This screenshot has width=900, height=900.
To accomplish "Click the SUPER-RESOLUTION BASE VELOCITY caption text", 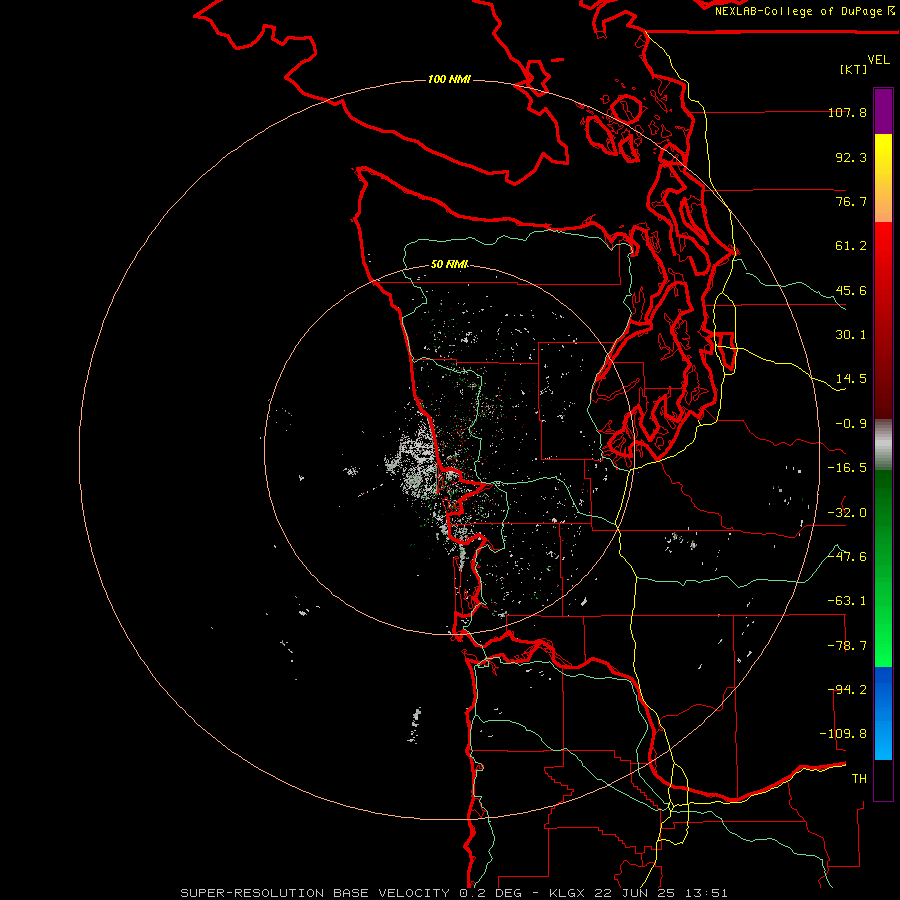I will (315, 893).
